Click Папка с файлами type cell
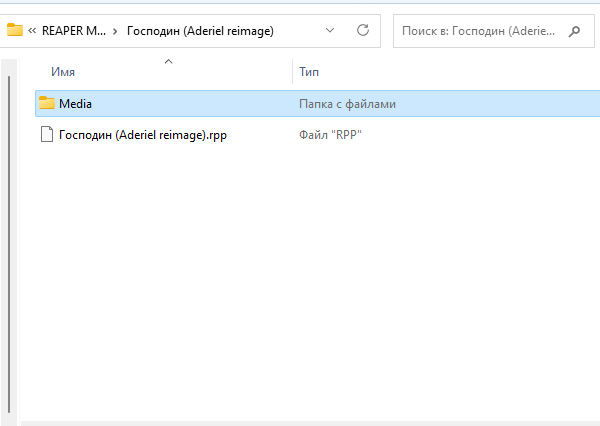The image size is (600, 426). pos(347,104)
